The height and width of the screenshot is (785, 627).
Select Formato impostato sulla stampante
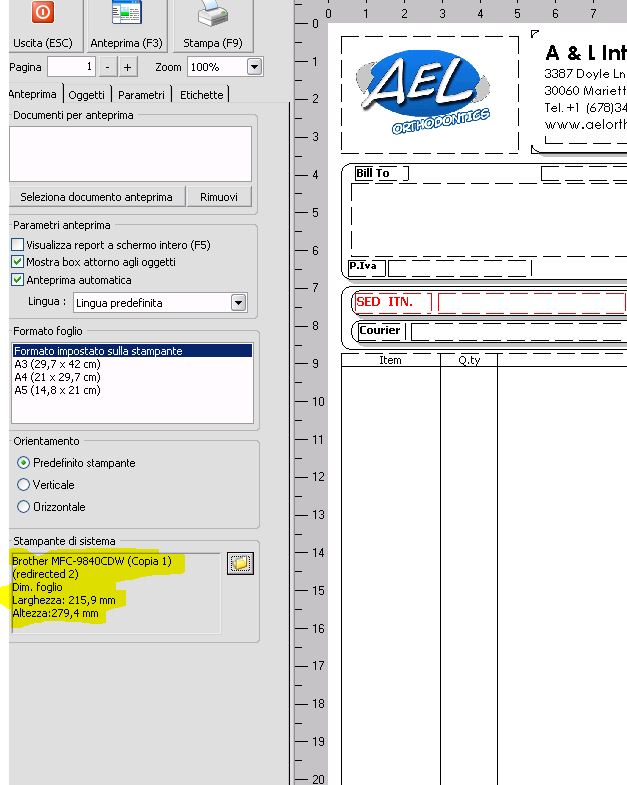(132, 351)
